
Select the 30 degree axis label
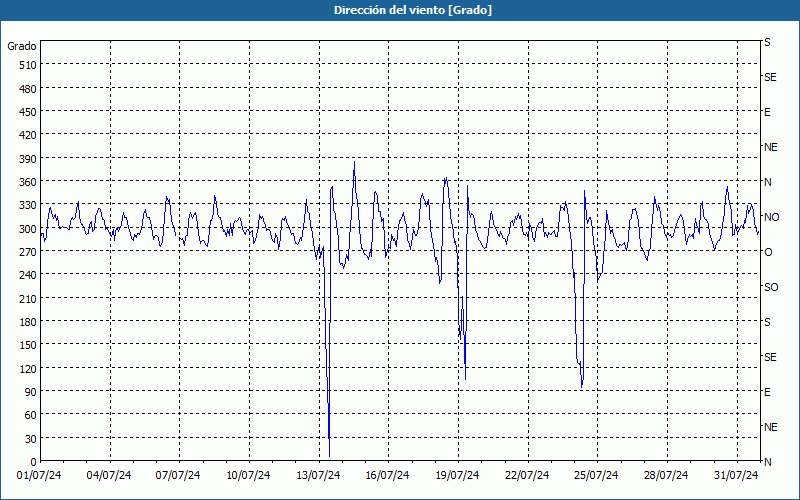(x=31, y=439)
